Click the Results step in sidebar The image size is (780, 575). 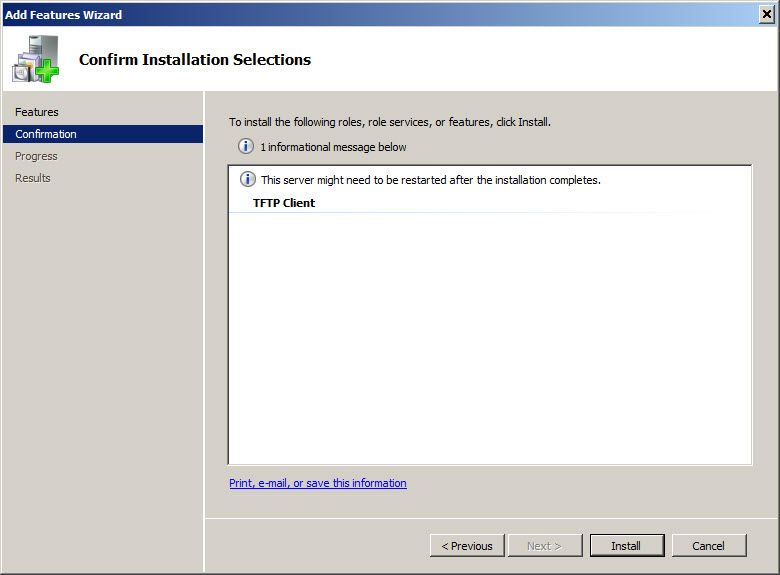point(33,178)
